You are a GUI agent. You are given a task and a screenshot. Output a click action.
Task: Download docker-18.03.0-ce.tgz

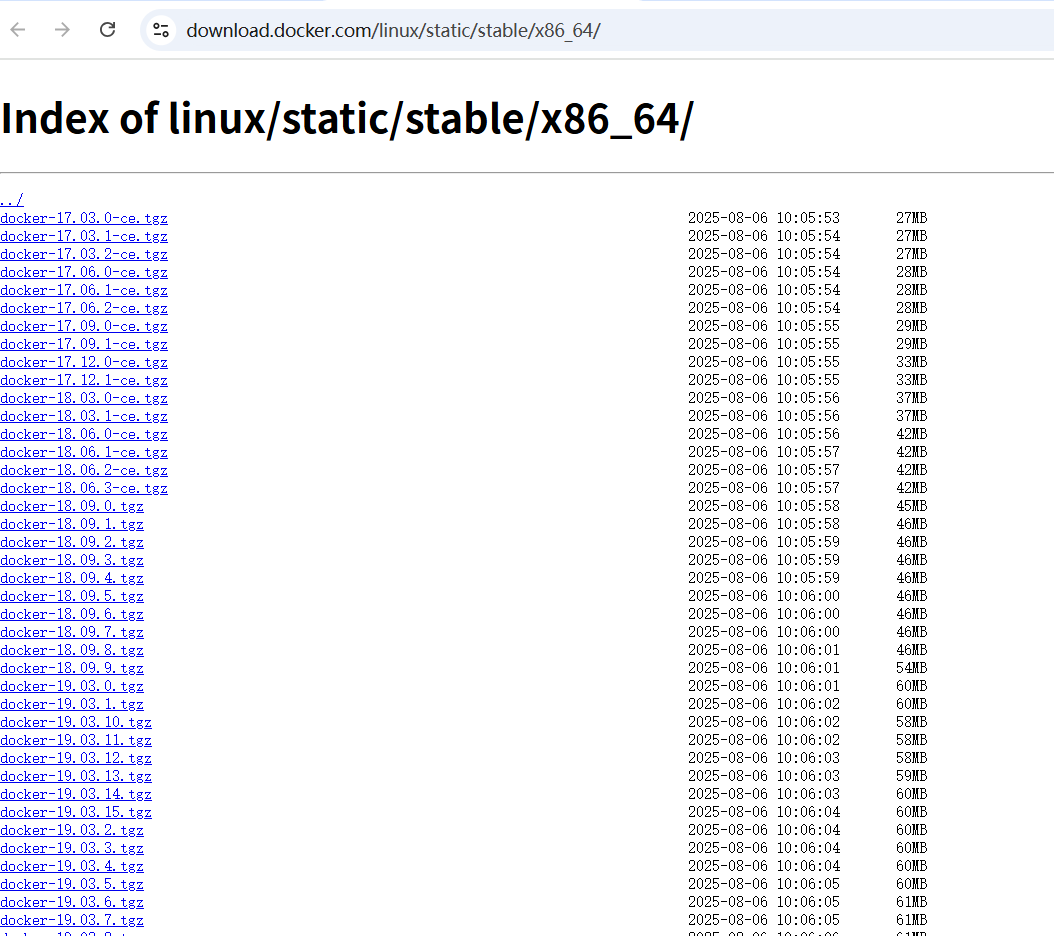tap(84, 398)
